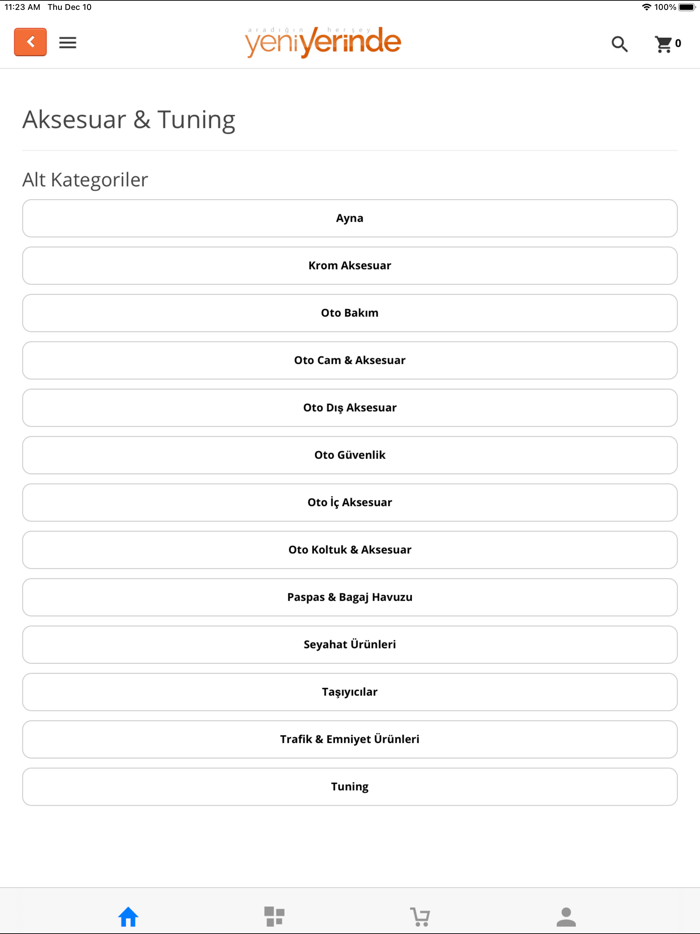Image resolution: width=700 pixels, height=934 pixels.
Task: Choose Seyahat Ürünleri subcategory
Action: point(350,644)
